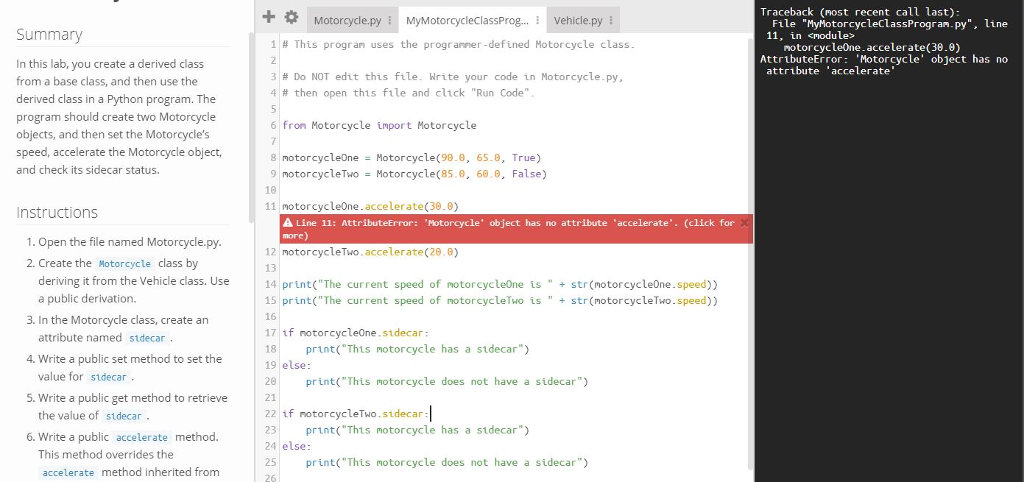The image size is (1024, 482).
Task: Click line number 11 in the gutter
Action: 270,205
